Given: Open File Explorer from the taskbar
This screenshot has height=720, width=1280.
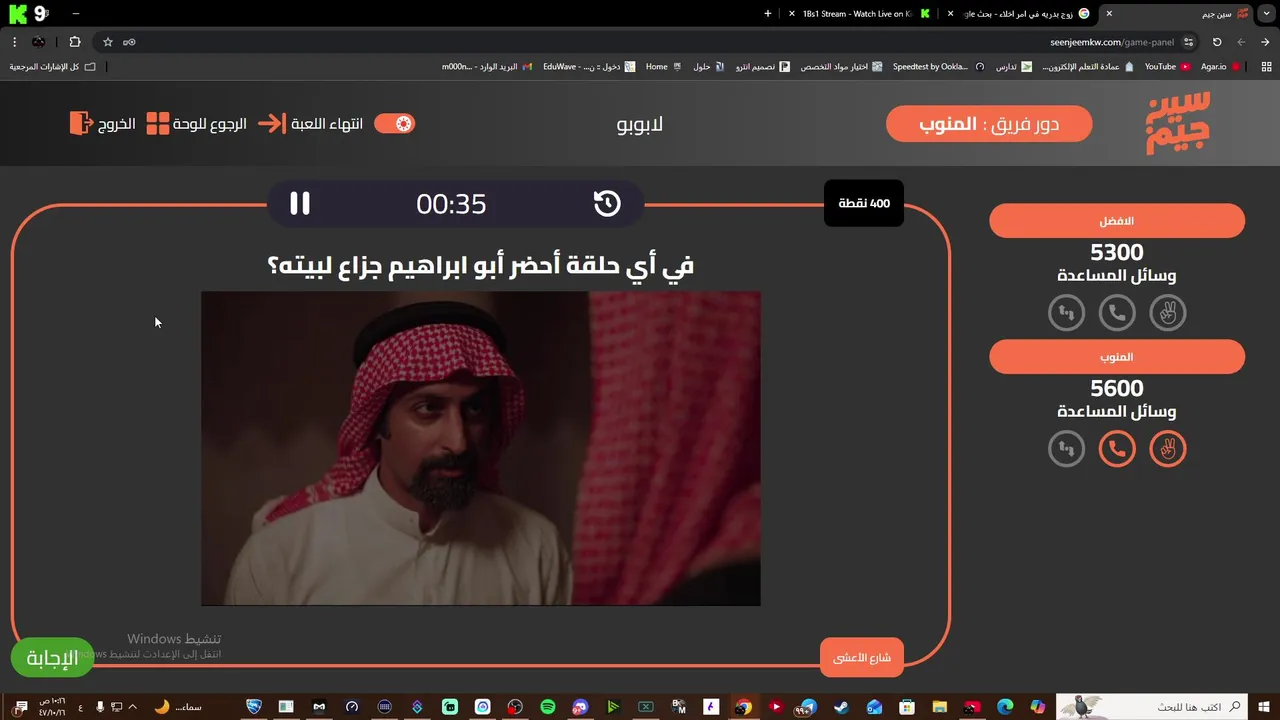Looking at the screenshot, I should [940, 707].
